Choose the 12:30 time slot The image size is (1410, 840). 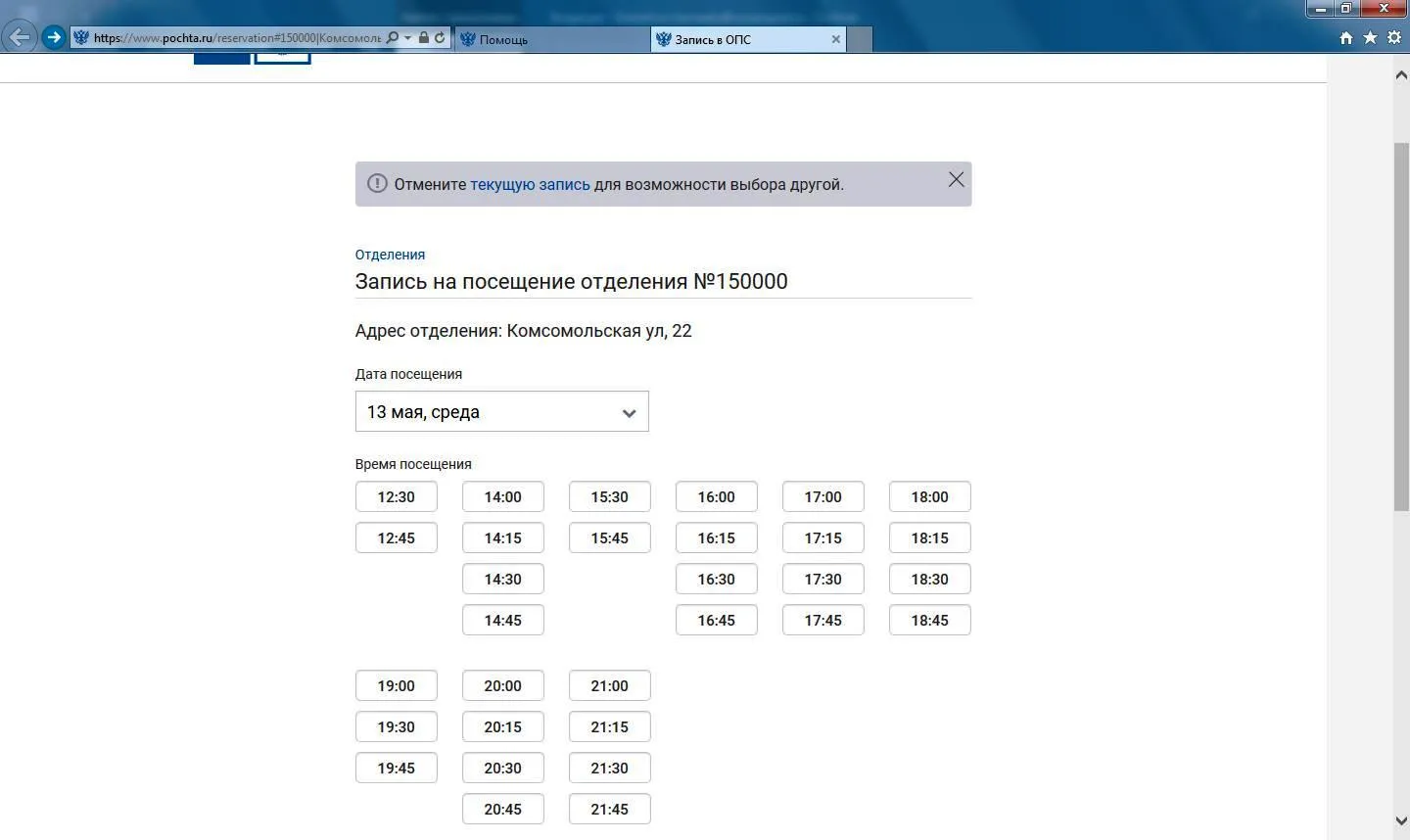pyautogui.click(x=396, y=497)
